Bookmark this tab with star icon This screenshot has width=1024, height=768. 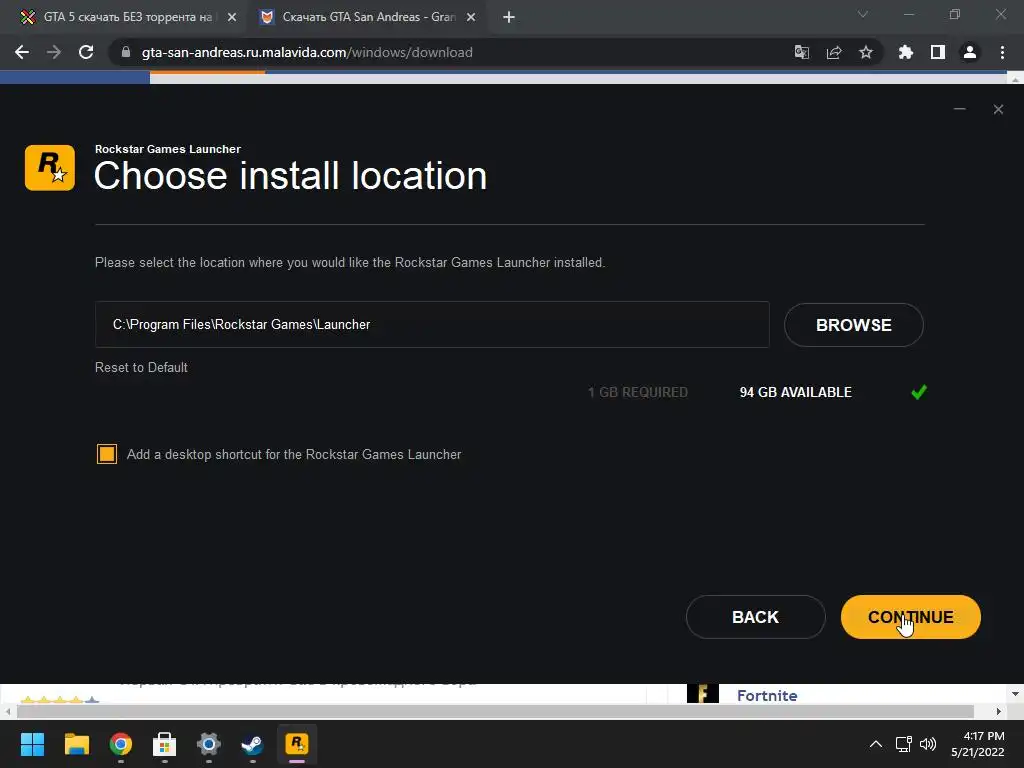[866, 52]
